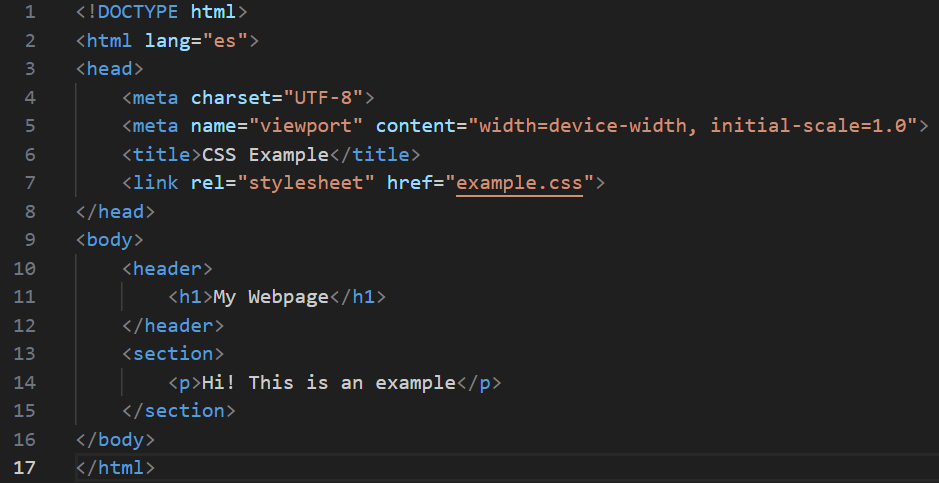Click the link tag name on line 7
This screenshot has width=939, height=483.
[x=155, y=183]
